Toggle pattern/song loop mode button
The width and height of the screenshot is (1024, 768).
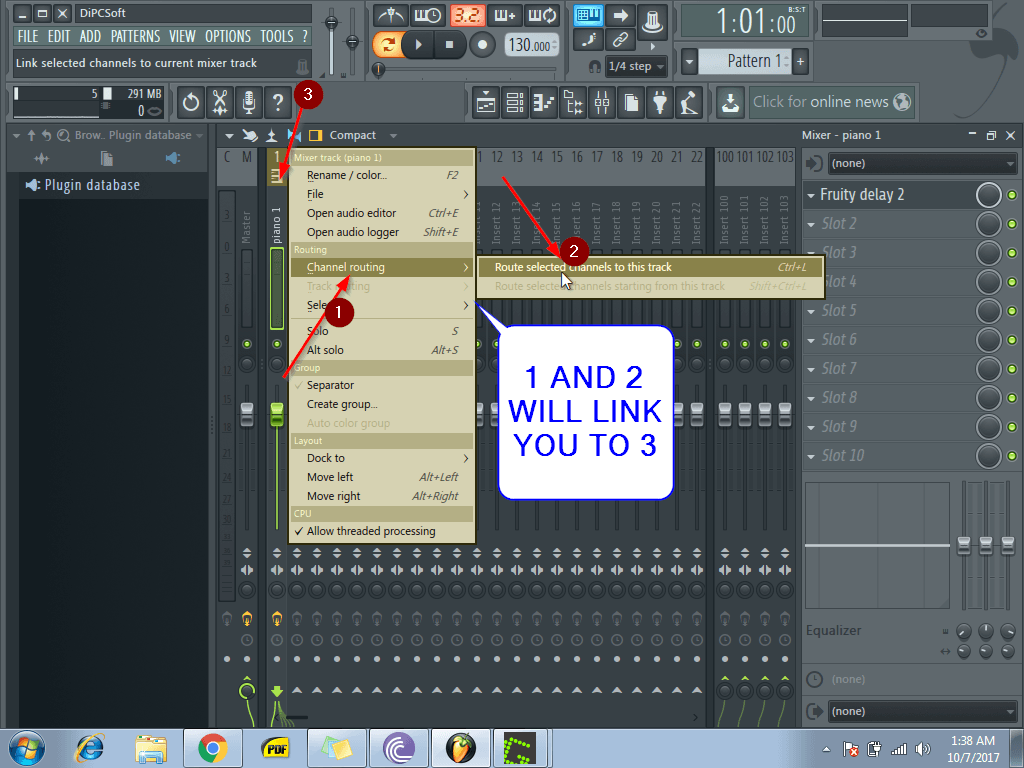(387, 45)
